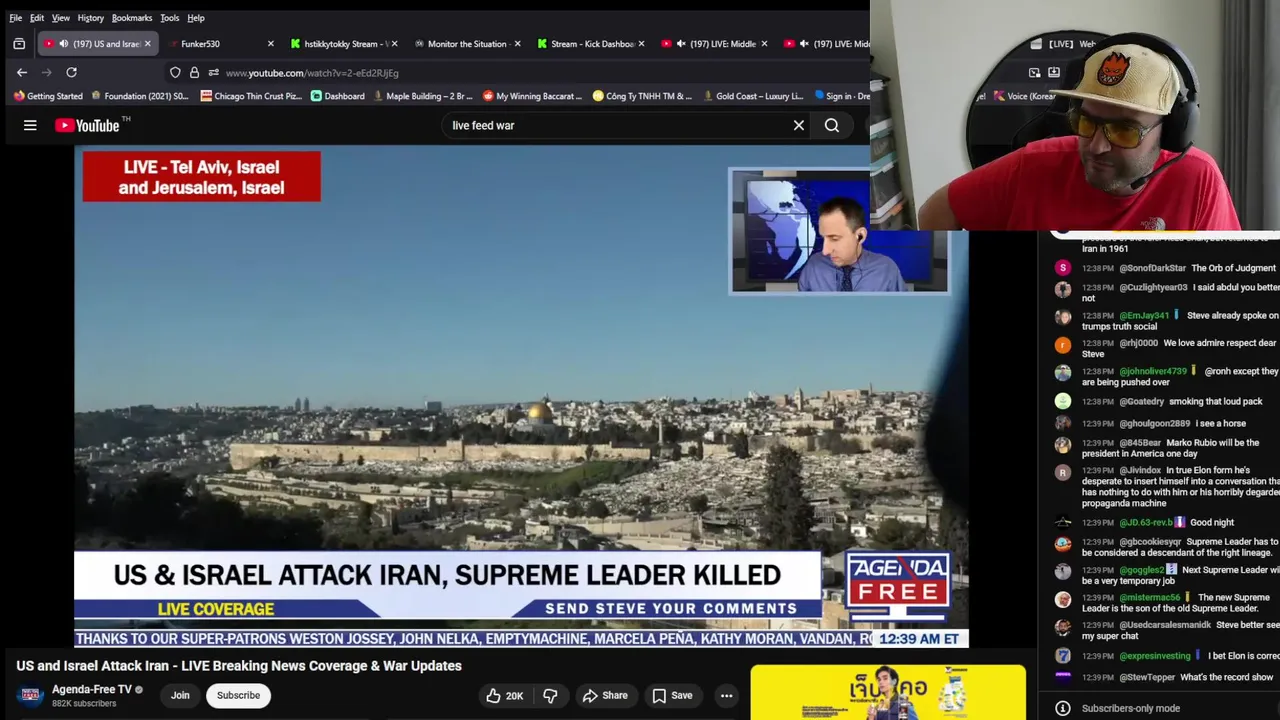
Task: Subscribe to Agenda-Free TV
Action: [x=238, y=695]
